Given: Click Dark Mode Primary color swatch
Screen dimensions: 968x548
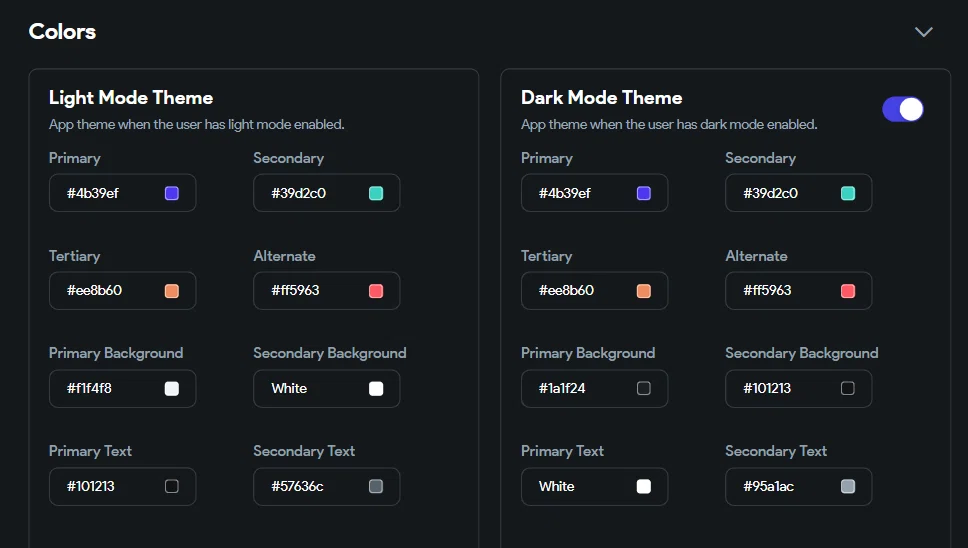Looking at the screenshot, I should coord(644,193).
